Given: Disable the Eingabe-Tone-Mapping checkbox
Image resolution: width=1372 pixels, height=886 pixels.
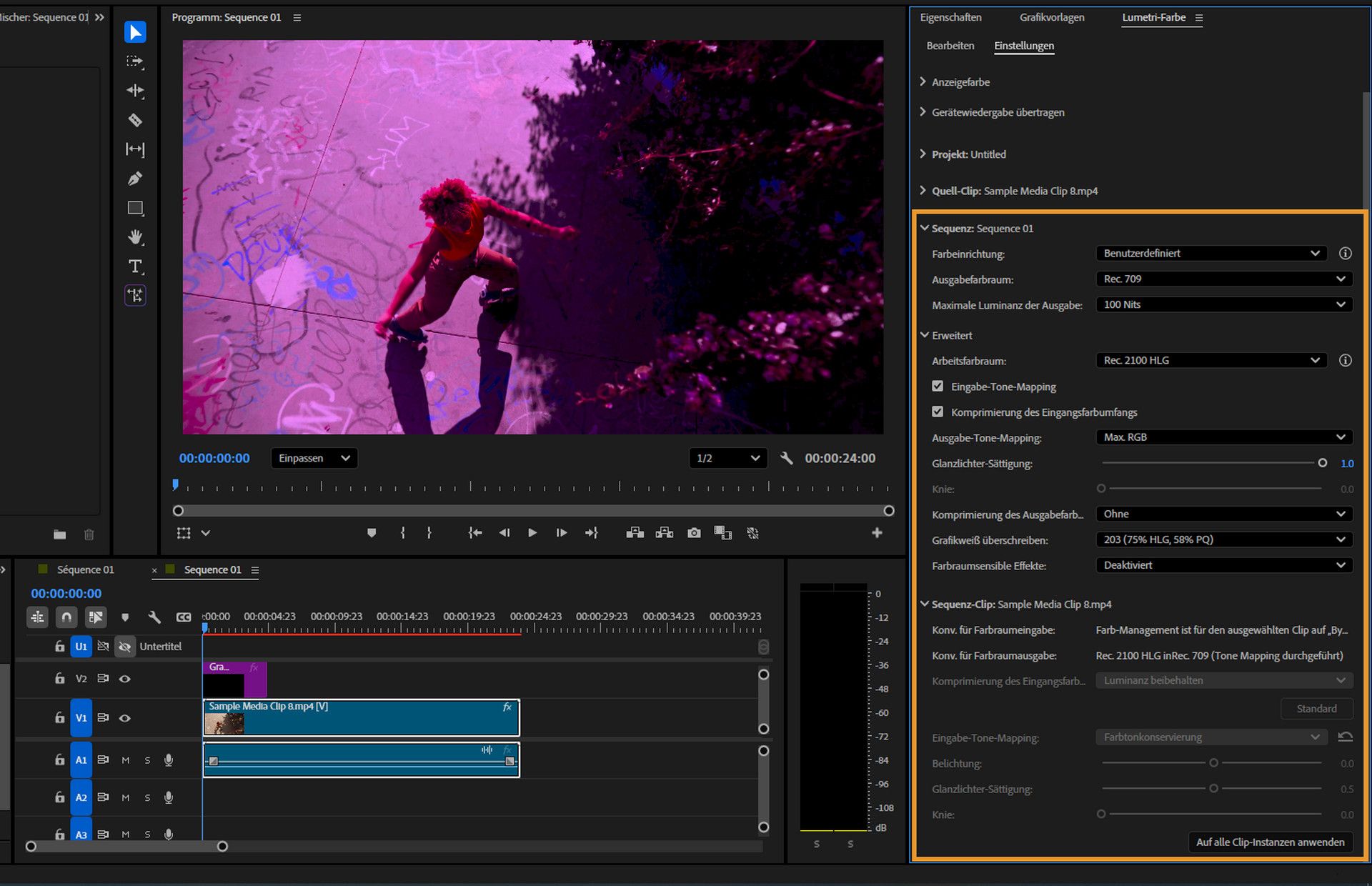Looking at the screenshot, I should click(x=938, y=386).
